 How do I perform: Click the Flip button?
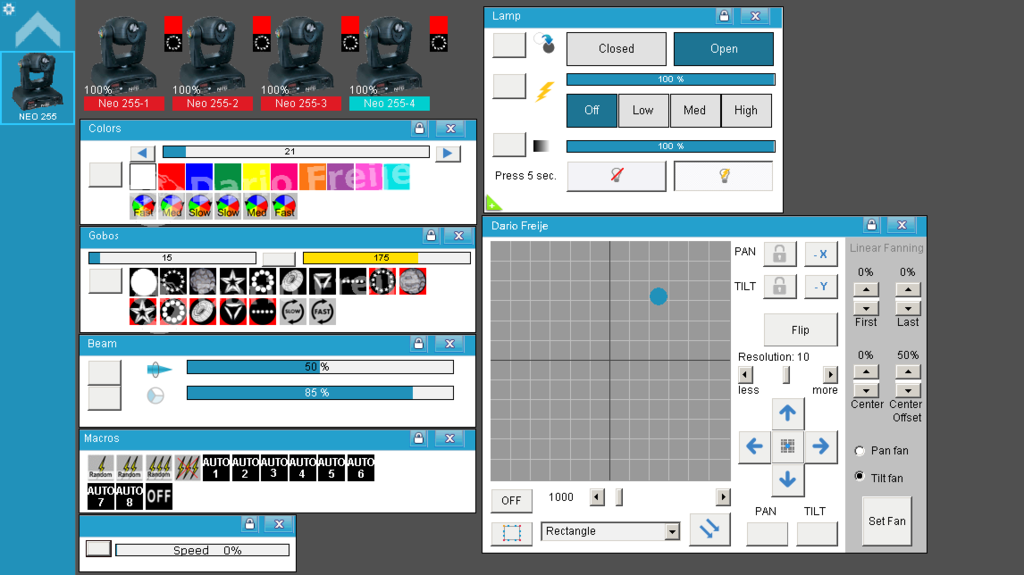[801, 330]
